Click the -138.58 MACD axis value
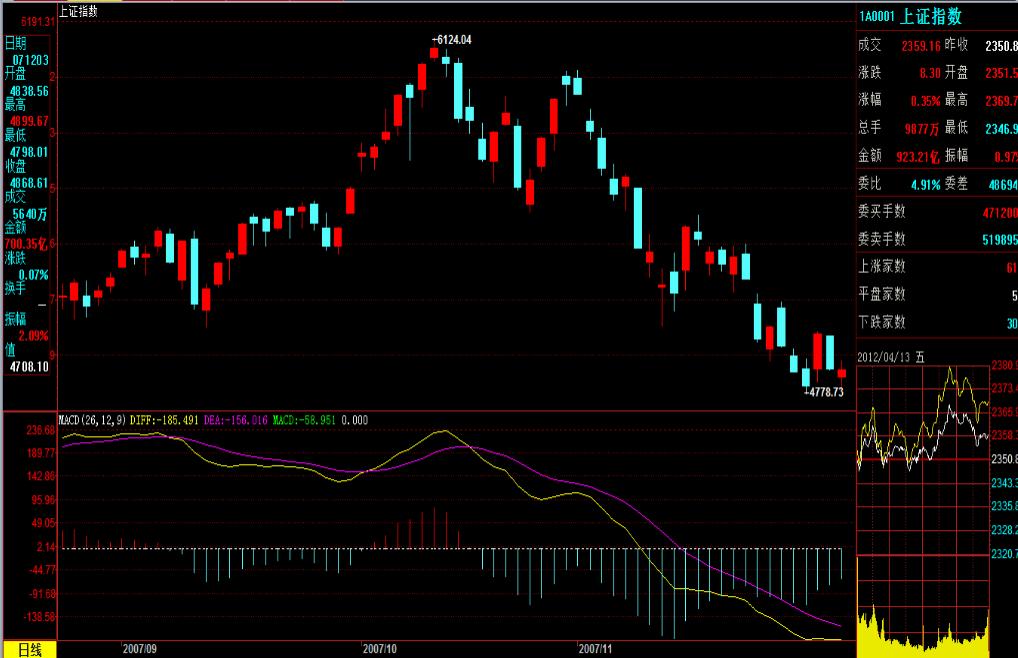The image size is (1018, 658). [x=40, y=616]
